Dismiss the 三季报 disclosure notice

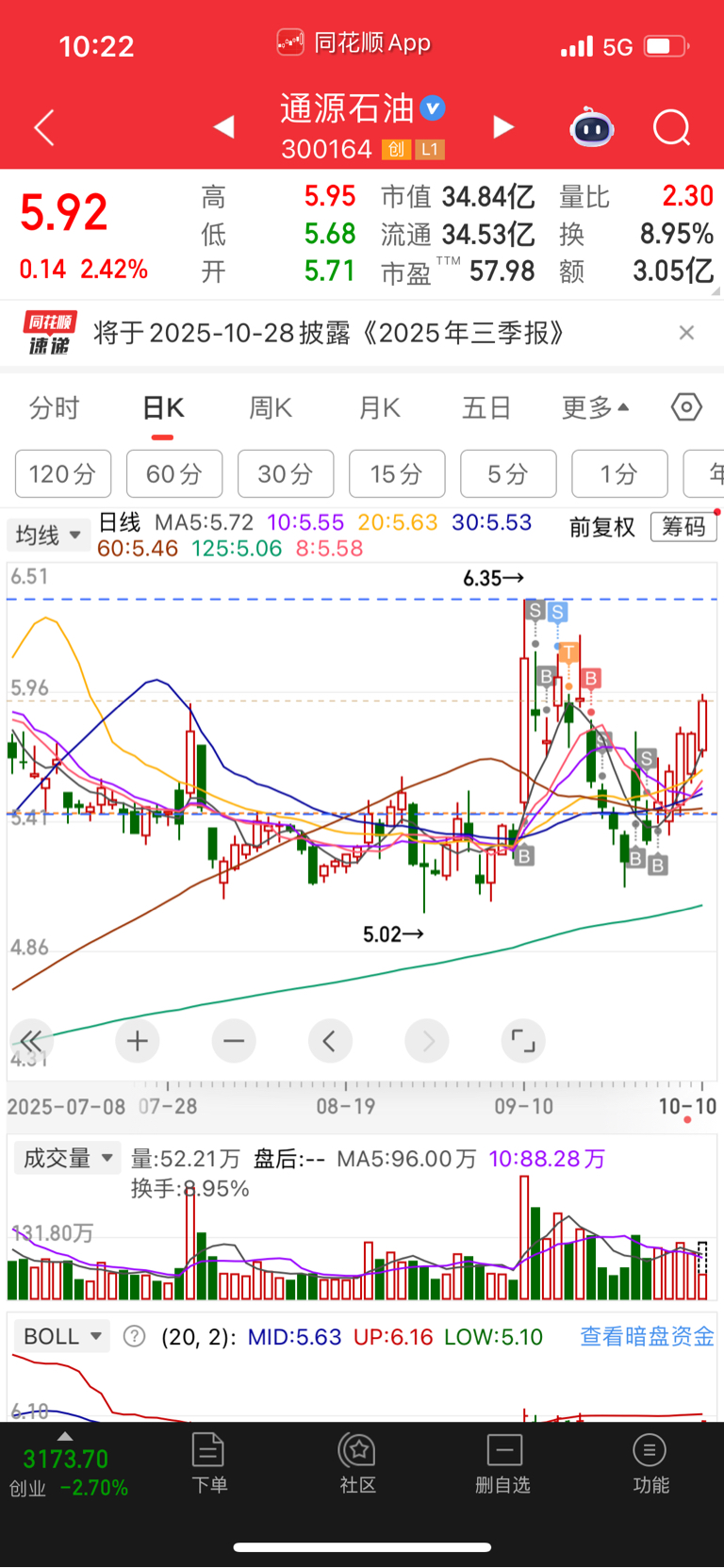686,332
